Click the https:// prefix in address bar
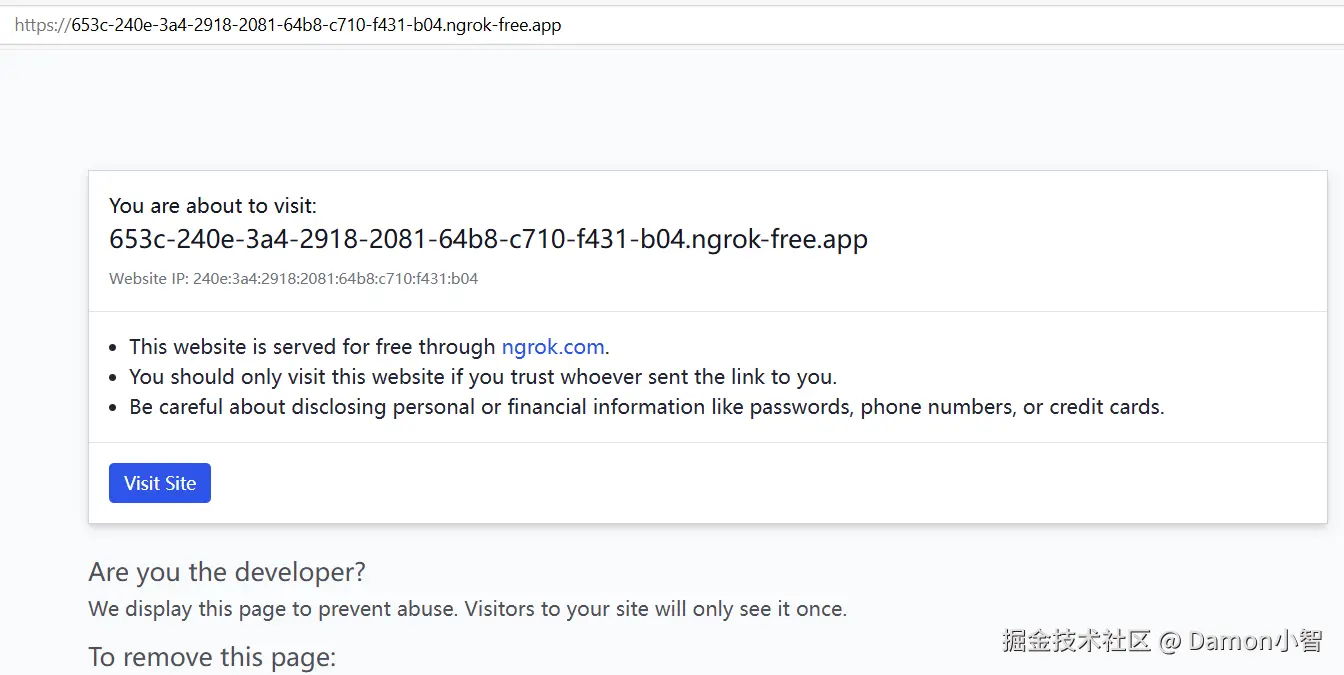1344x675 pixels. tap(42, 25)
